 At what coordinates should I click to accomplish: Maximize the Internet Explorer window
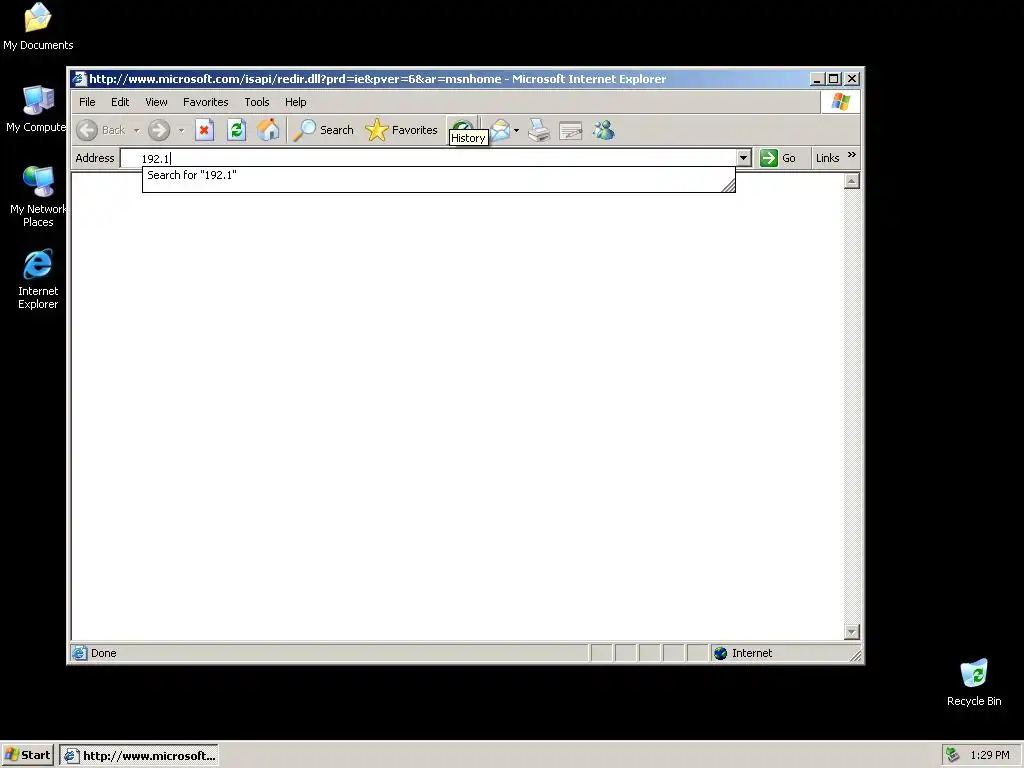pos(834,79)
